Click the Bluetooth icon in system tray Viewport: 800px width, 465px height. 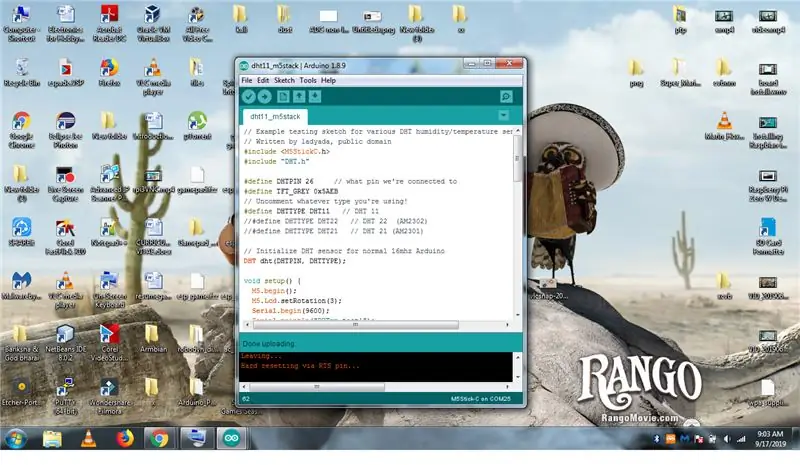(x=657, y=438)
